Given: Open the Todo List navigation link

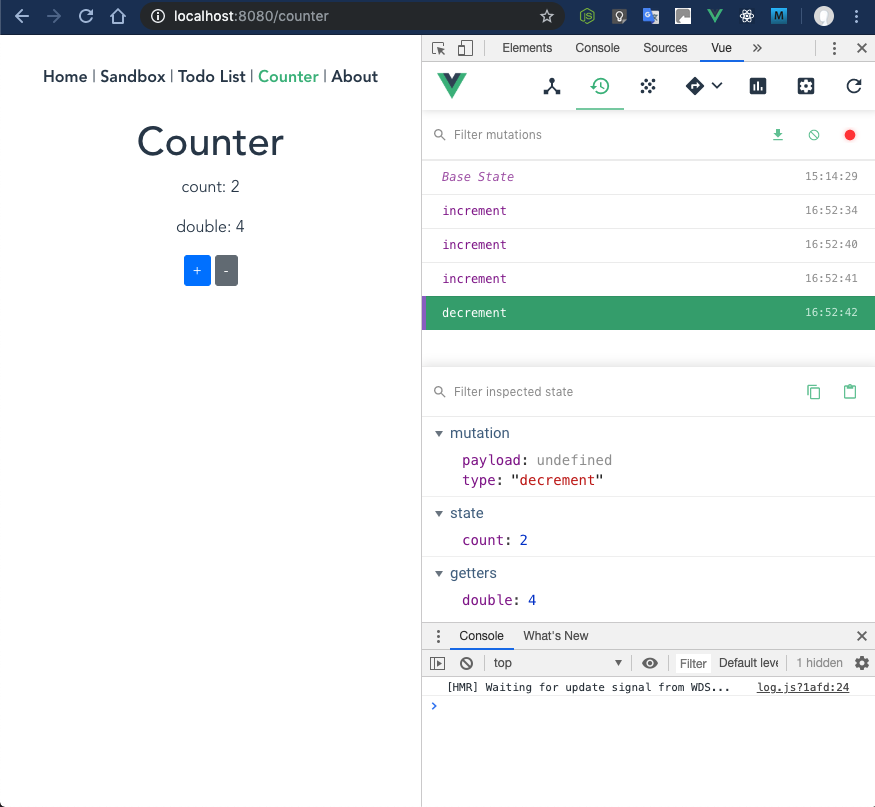Looking at the screenshot, I should [x=211, y=76].
